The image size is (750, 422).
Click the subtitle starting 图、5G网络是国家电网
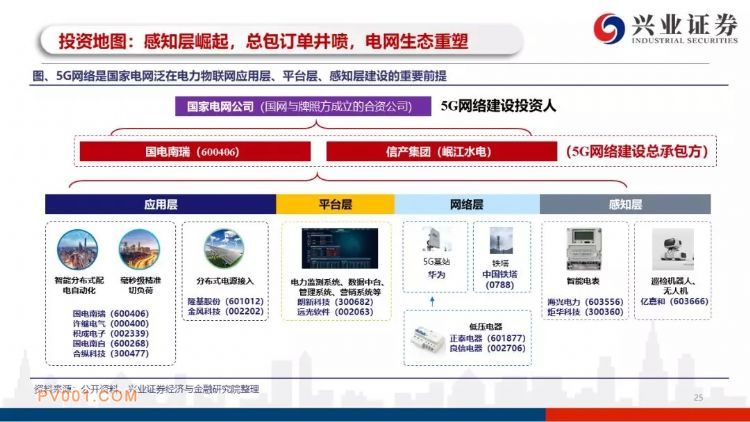click(x=239, y=76)
